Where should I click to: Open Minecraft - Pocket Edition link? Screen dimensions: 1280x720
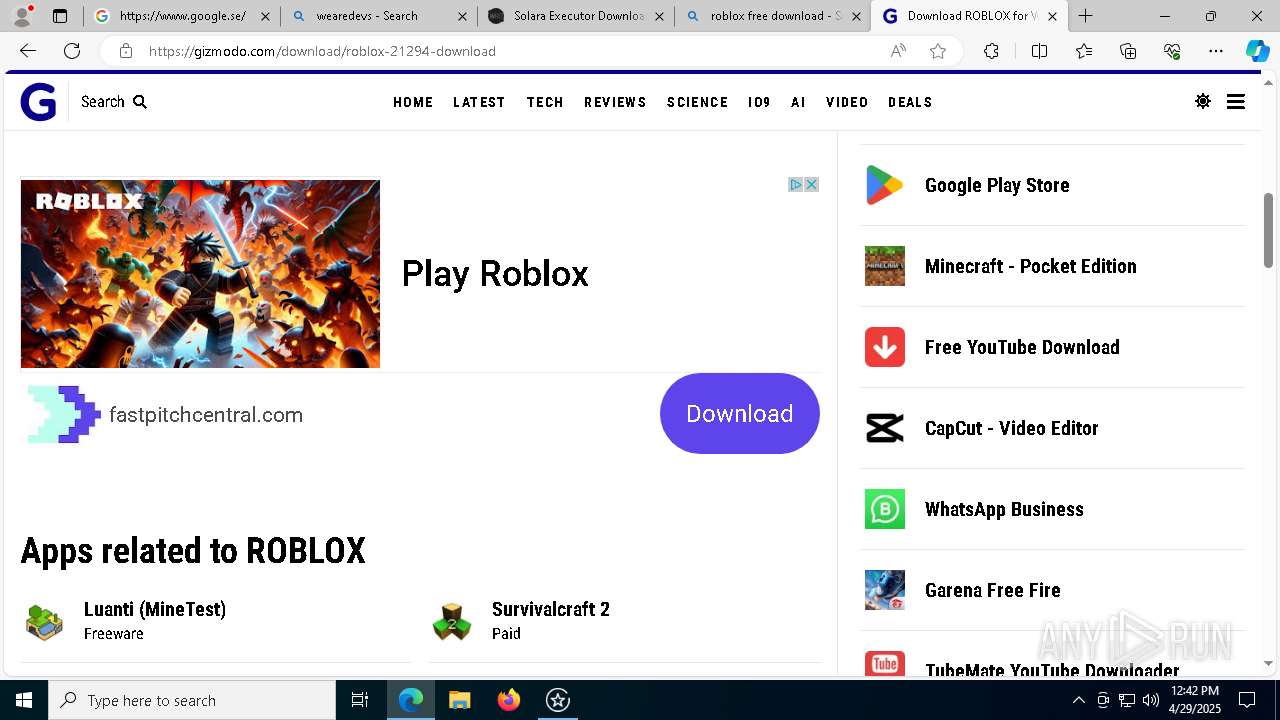click(x=1031, y=266)
